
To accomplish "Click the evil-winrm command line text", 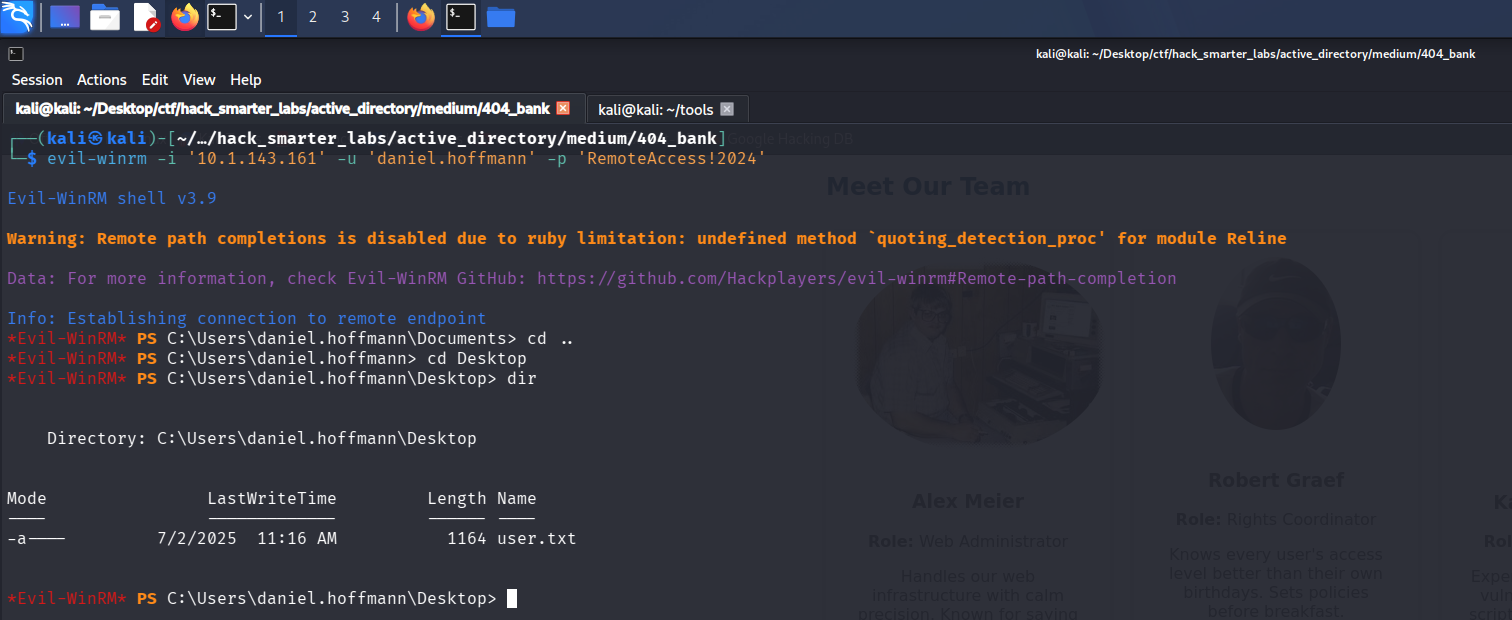I will coord(407,158).
